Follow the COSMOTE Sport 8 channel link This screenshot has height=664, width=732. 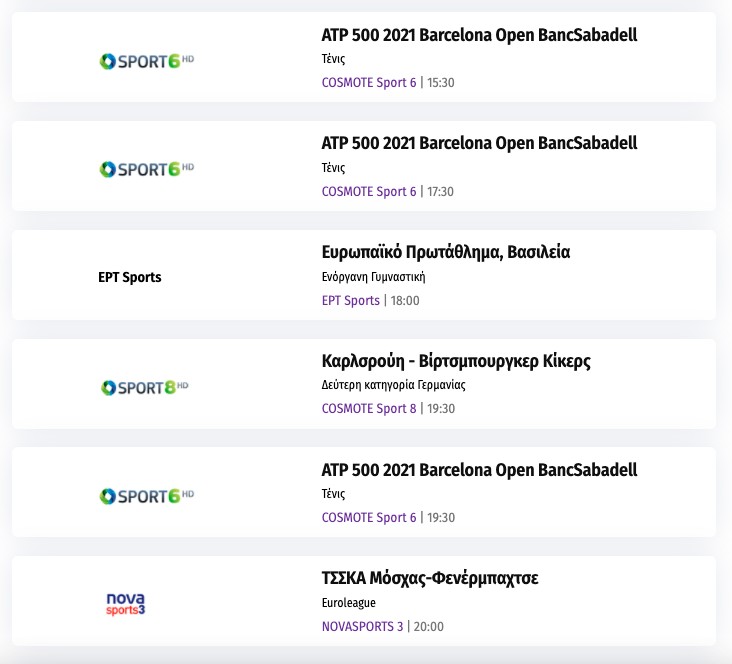[369, 408]
